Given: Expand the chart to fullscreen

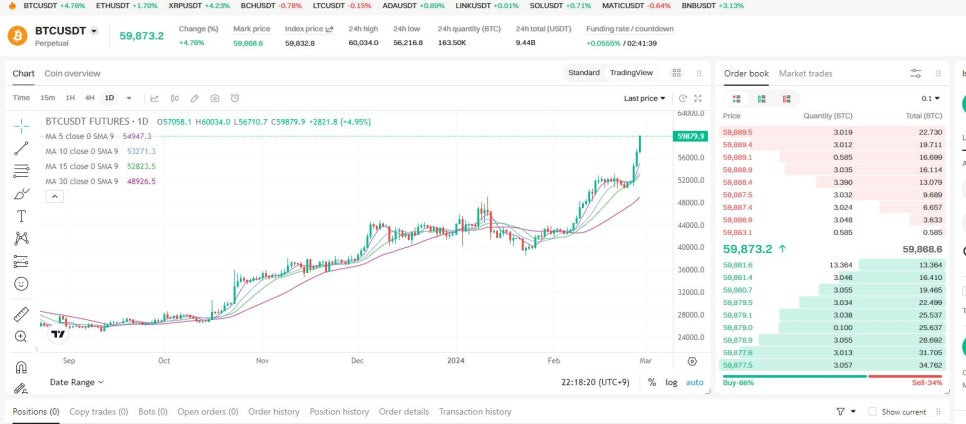Looking at the screenshot, I should pos(698,98).
